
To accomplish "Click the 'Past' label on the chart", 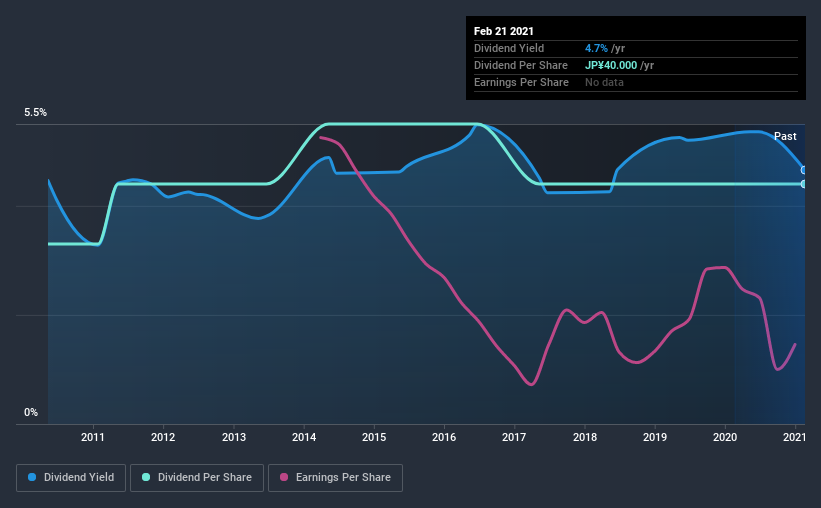I will pyautogui.click(x=785, y=136).
